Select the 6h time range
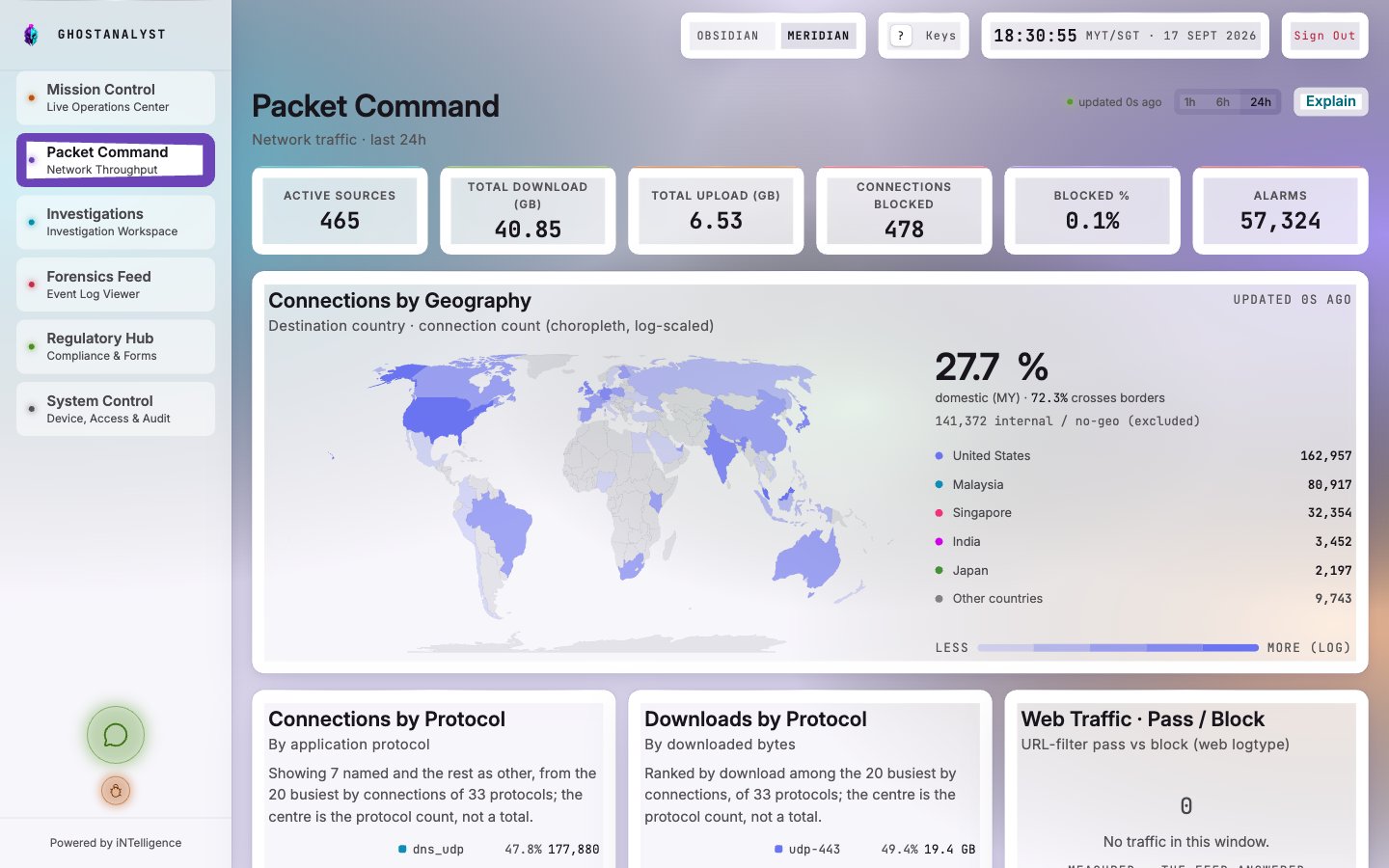 (x=1223, y=102)
